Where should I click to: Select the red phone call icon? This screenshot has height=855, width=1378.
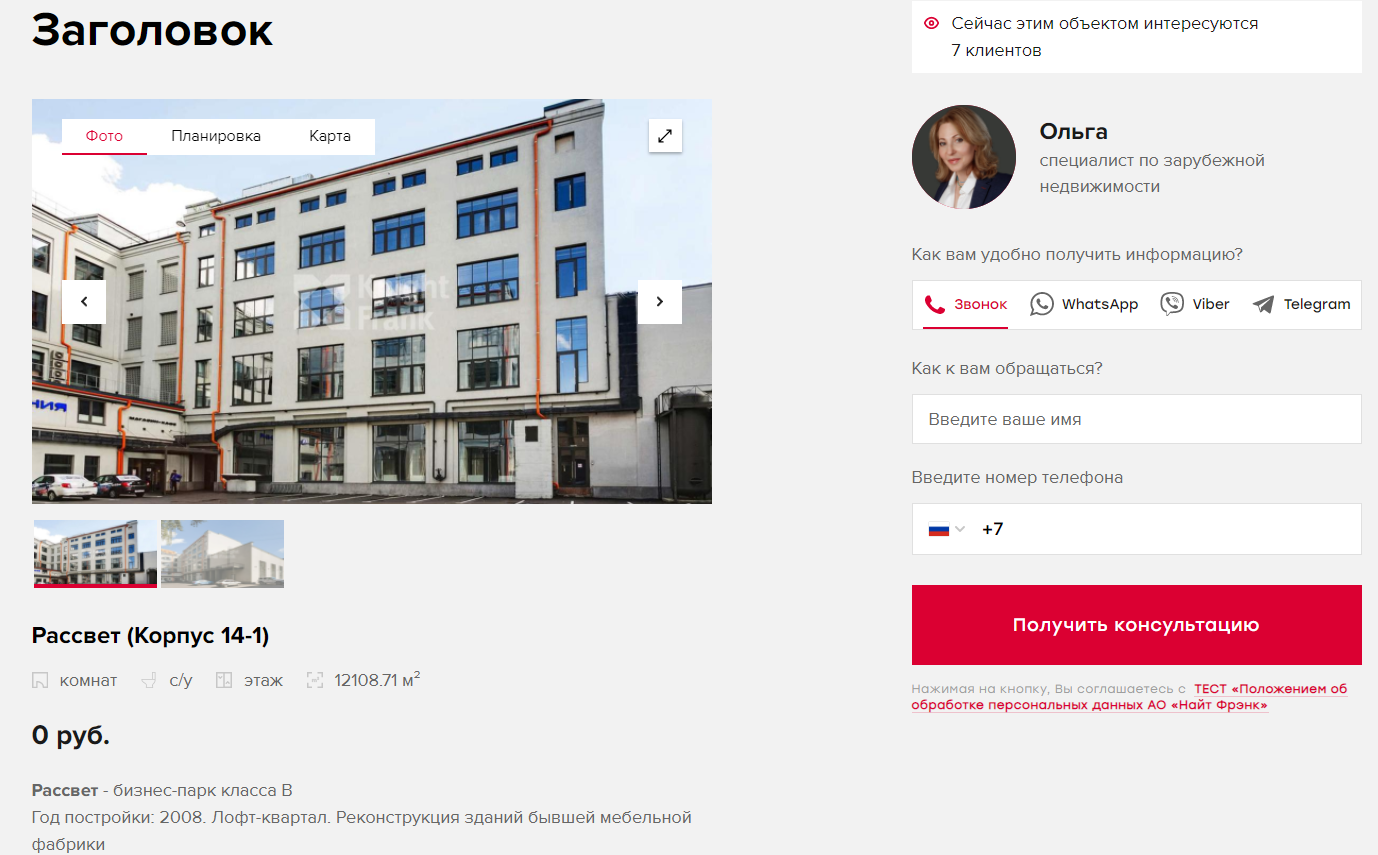(x=934, y=304)
